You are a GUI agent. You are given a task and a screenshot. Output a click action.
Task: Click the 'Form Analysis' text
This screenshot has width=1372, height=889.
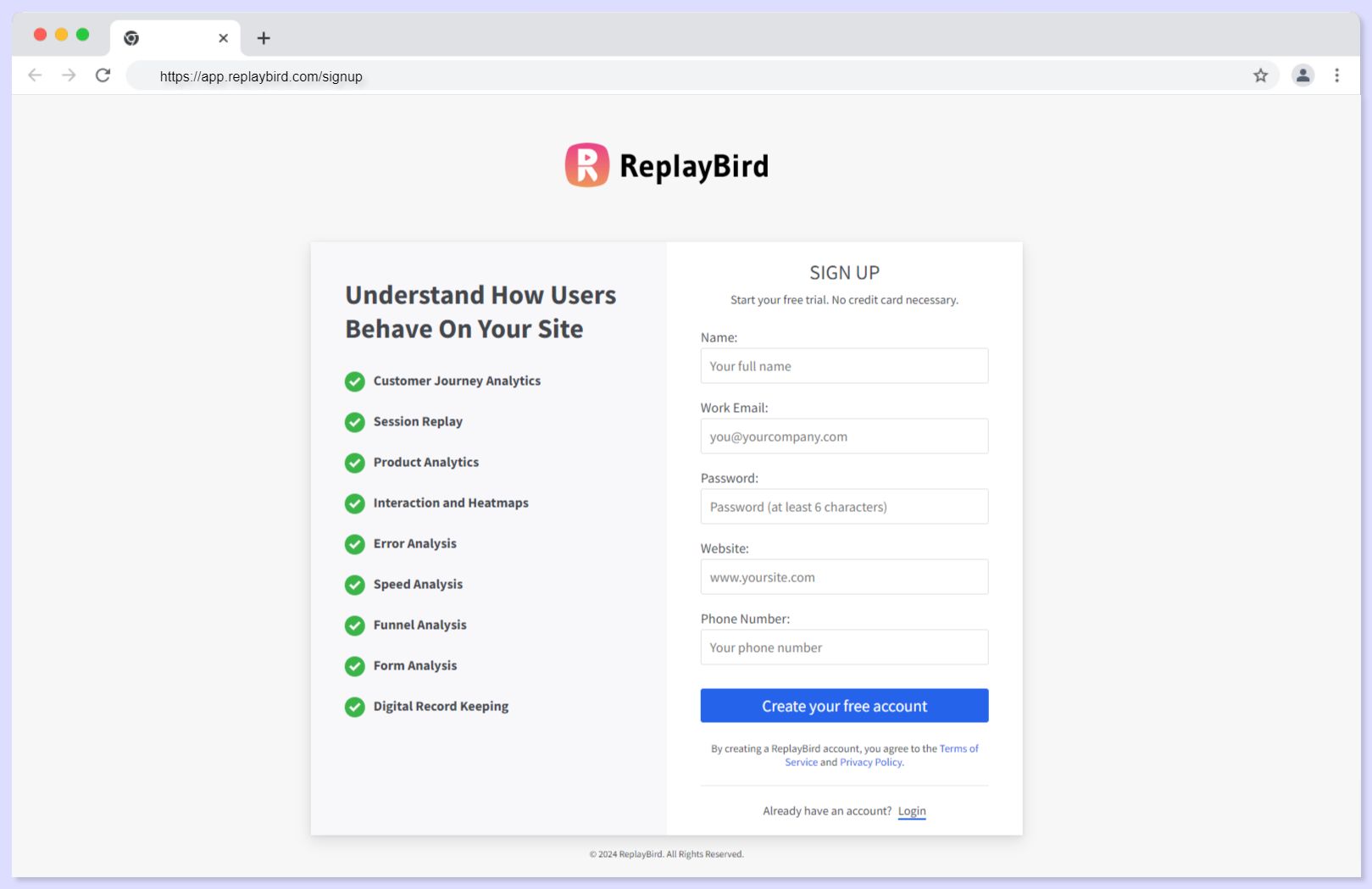point(415,666)
